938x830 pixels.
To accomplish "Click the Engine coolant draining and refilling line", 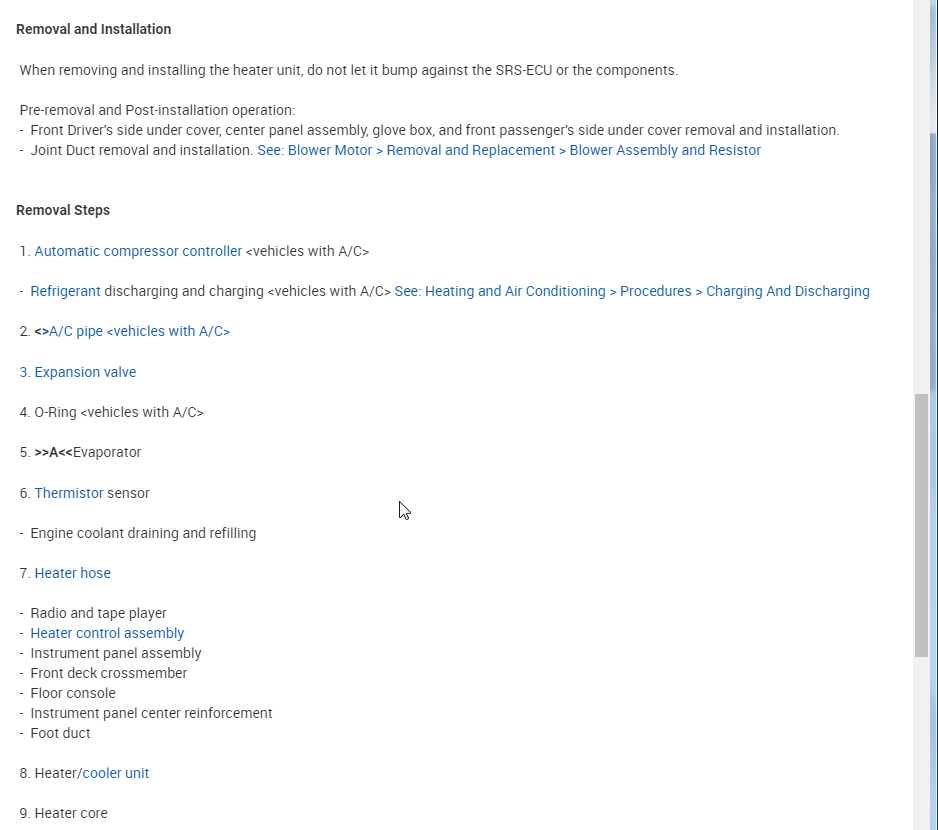I will click(143, 533).
